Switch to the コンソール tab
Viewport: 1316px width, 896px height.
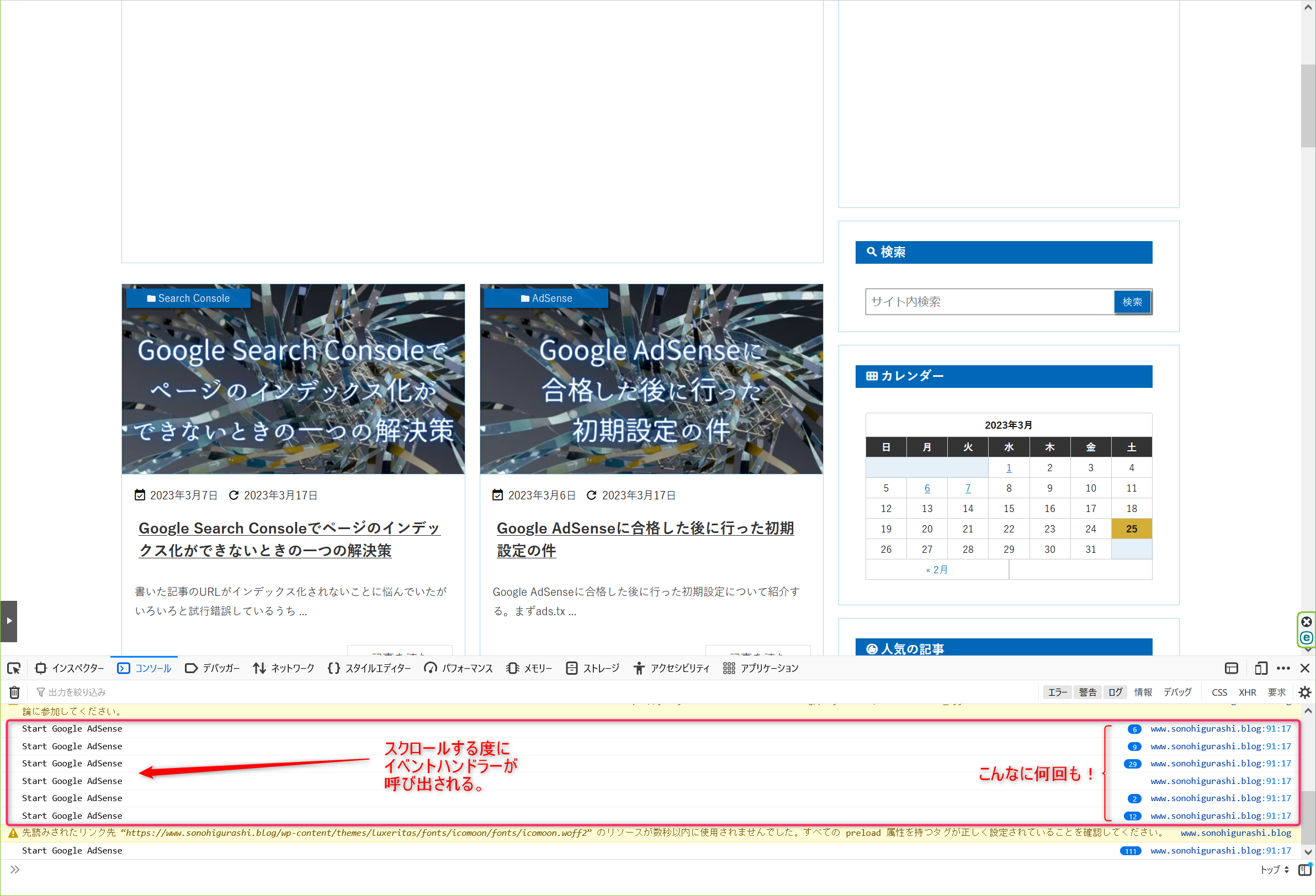point(145,669)
